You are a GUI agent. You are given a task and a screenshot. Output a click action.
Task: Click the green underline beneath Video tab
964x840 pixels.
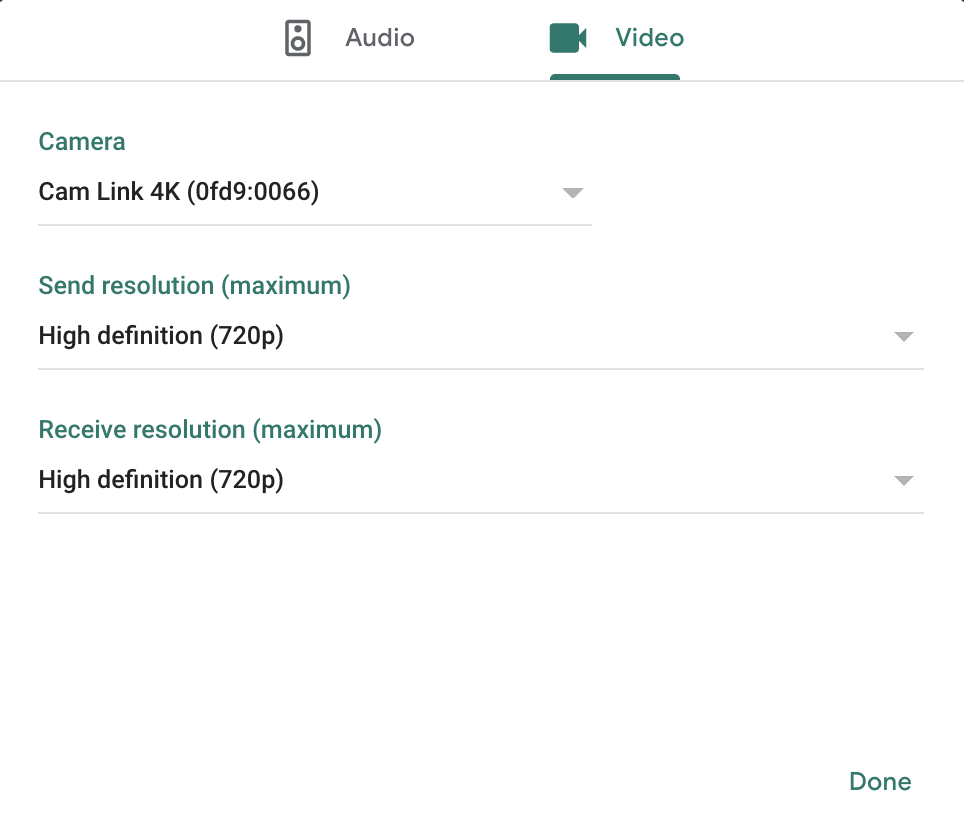point(615,77)
